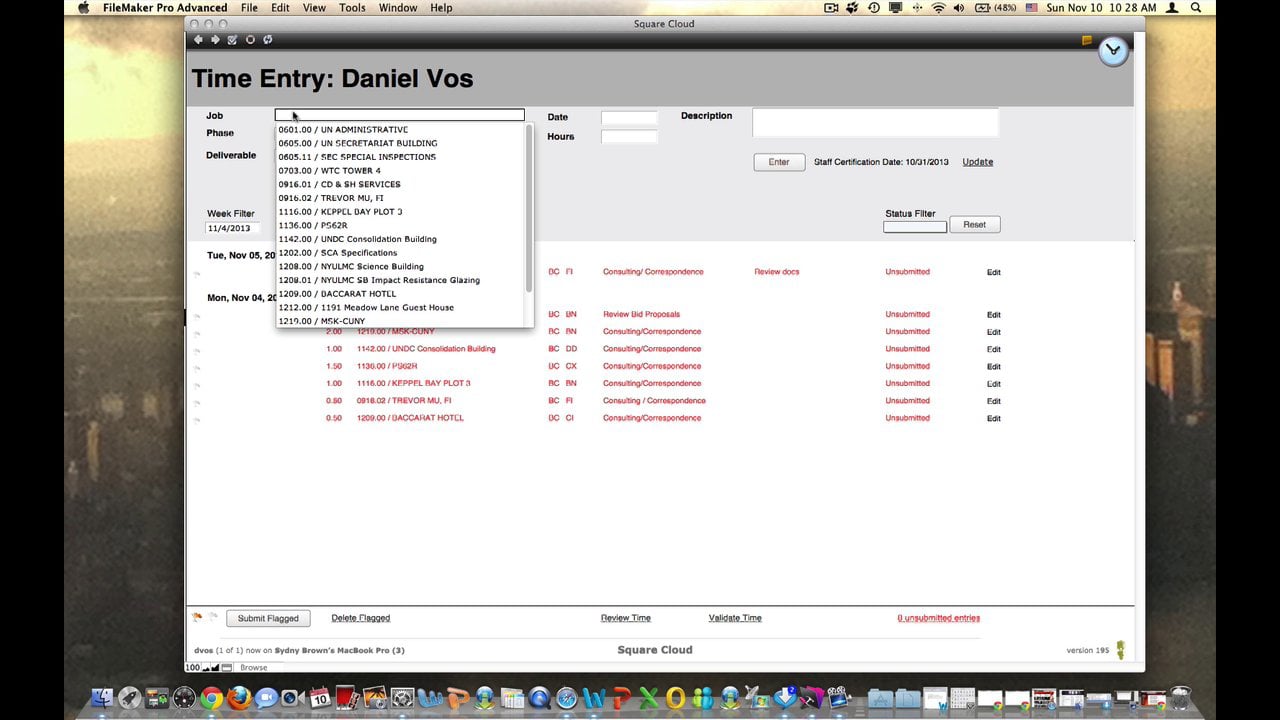Open Finder from the Dock
1280x720 pixels.
[x=103, y=698]
